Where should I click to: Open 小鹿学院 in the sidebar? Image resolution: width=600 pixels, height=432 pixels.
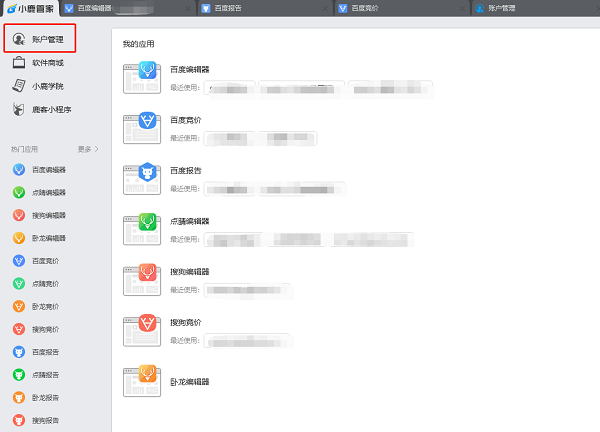click(38, 86)
